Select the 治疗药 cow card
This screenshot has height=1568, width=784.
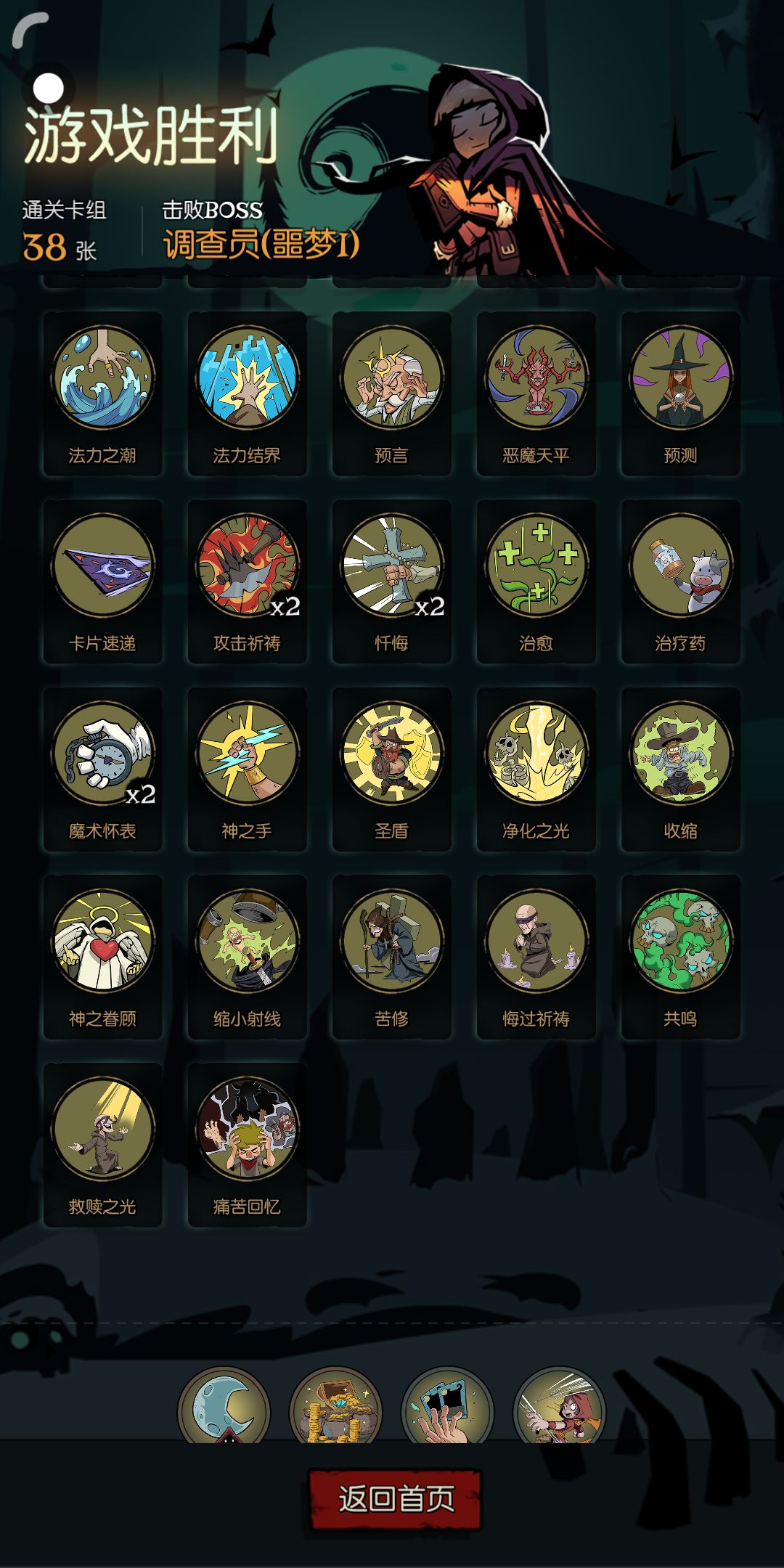coord(681,581)
